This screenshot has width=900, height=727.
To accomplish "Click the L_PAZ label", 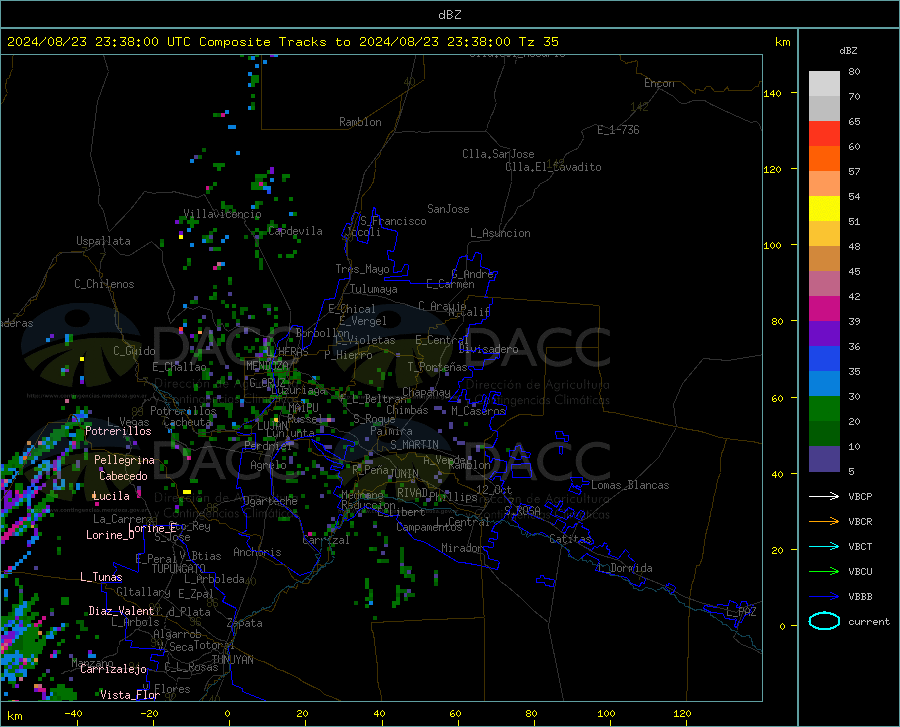I will pyautogui.click(x=741, y=612).
